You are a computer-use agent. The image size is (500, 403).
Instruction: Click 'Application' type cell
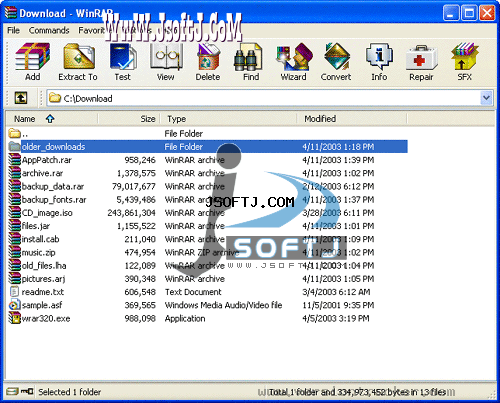pos(185,318)
